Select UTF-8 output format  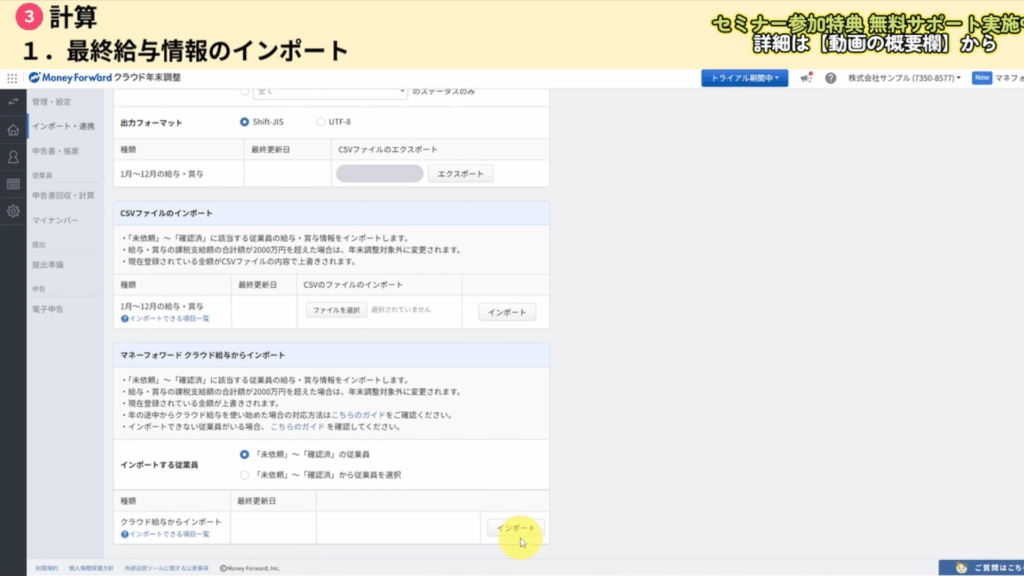pyautogui.click(x=321, y=122)
